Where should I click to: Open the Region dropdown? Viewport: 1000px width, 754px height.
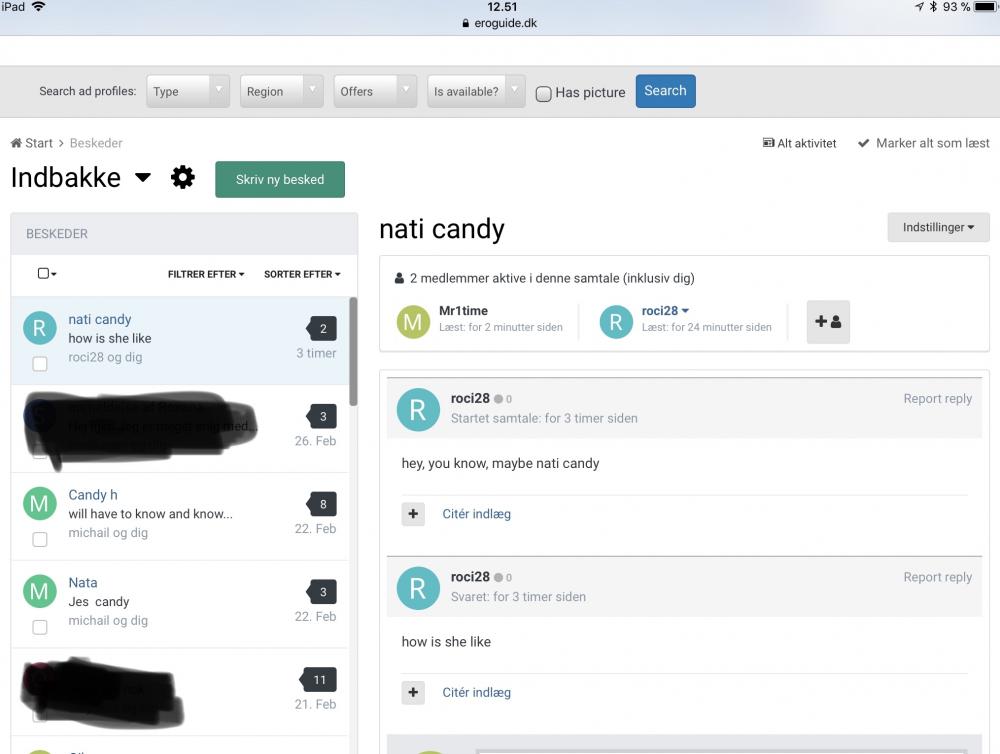tap(281, 91)
